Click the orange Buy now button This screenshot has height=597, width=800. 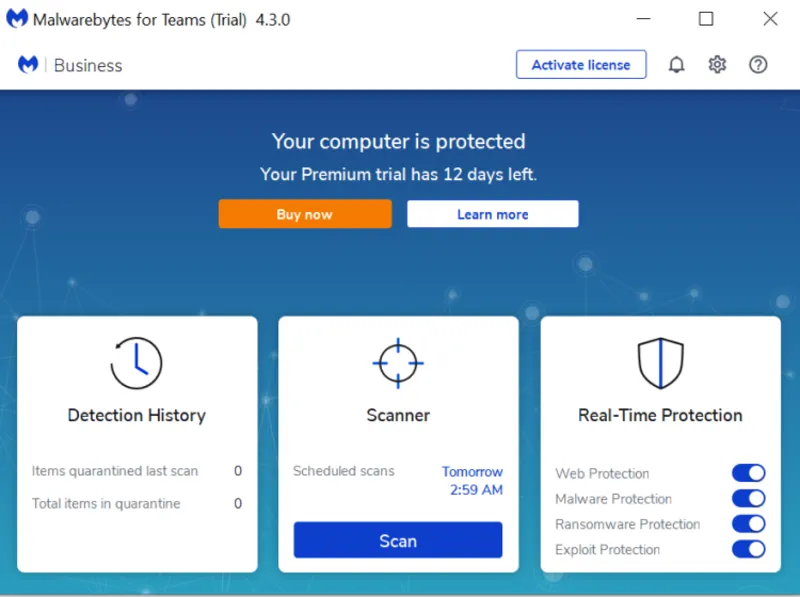(305, 214)
